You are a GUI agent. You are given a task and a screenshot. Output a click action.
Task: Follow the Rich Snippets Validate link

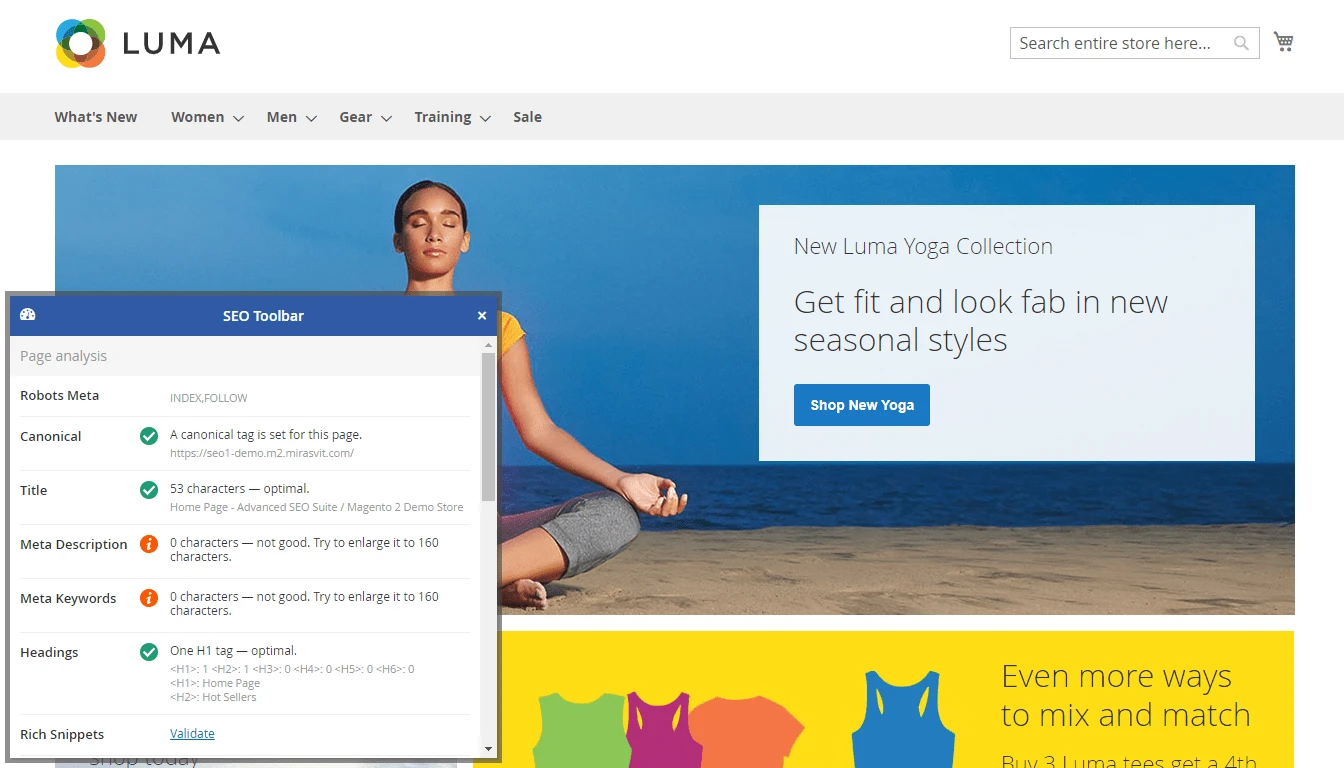coord(192,733)
